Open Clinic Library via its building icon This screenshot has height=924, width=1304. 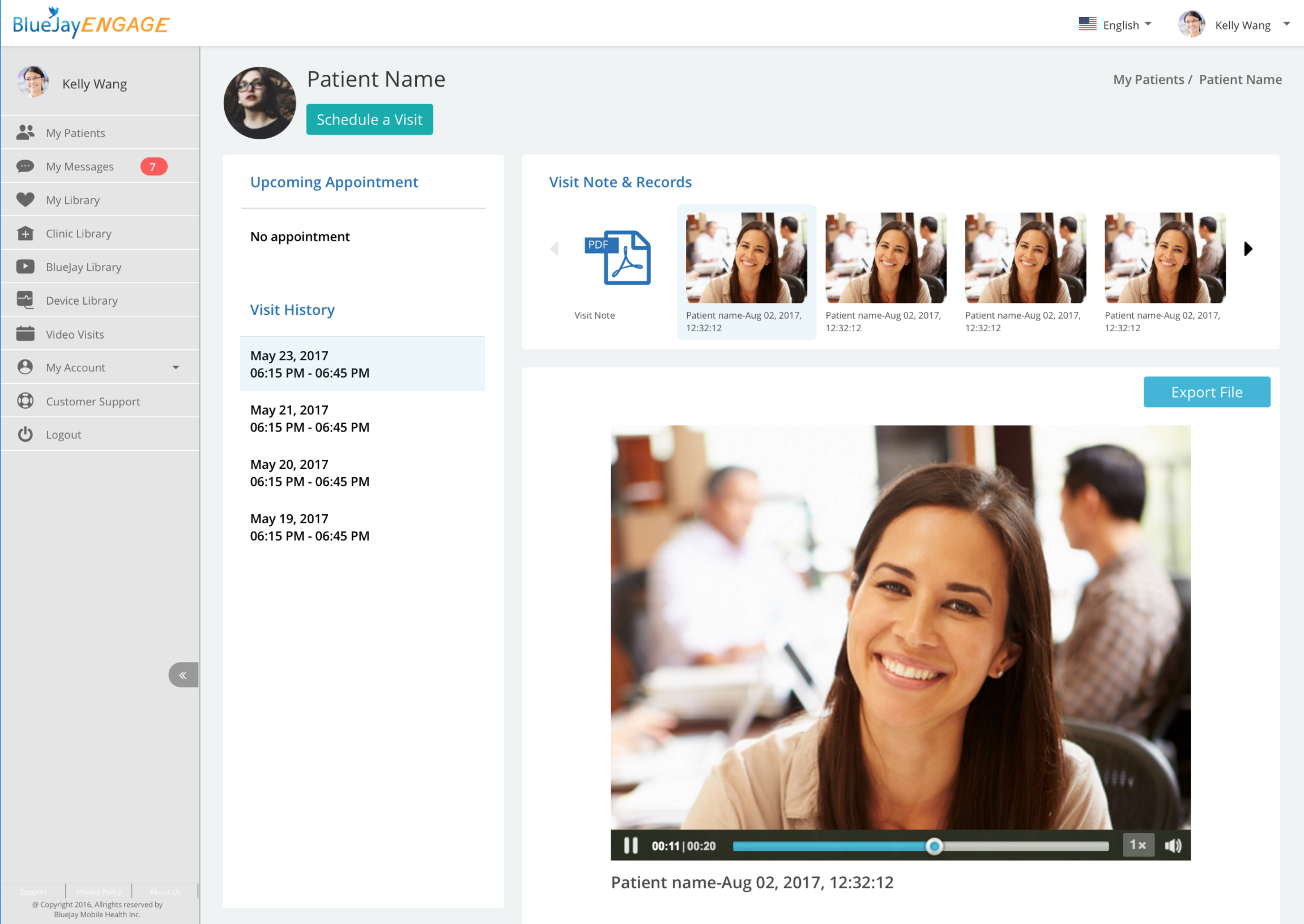25,233
